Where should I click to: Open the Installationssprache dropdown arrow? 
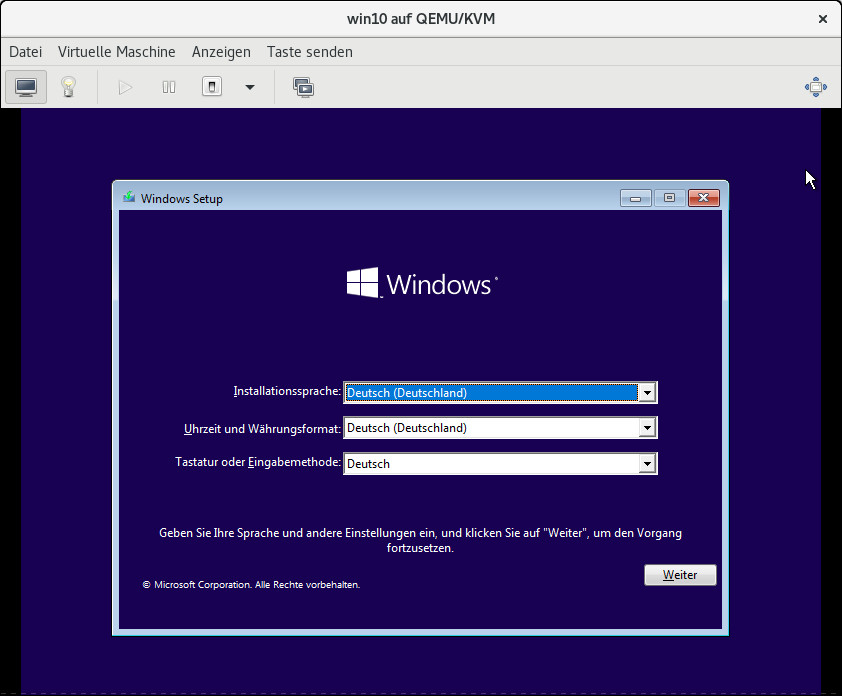(x=647, y=393)
